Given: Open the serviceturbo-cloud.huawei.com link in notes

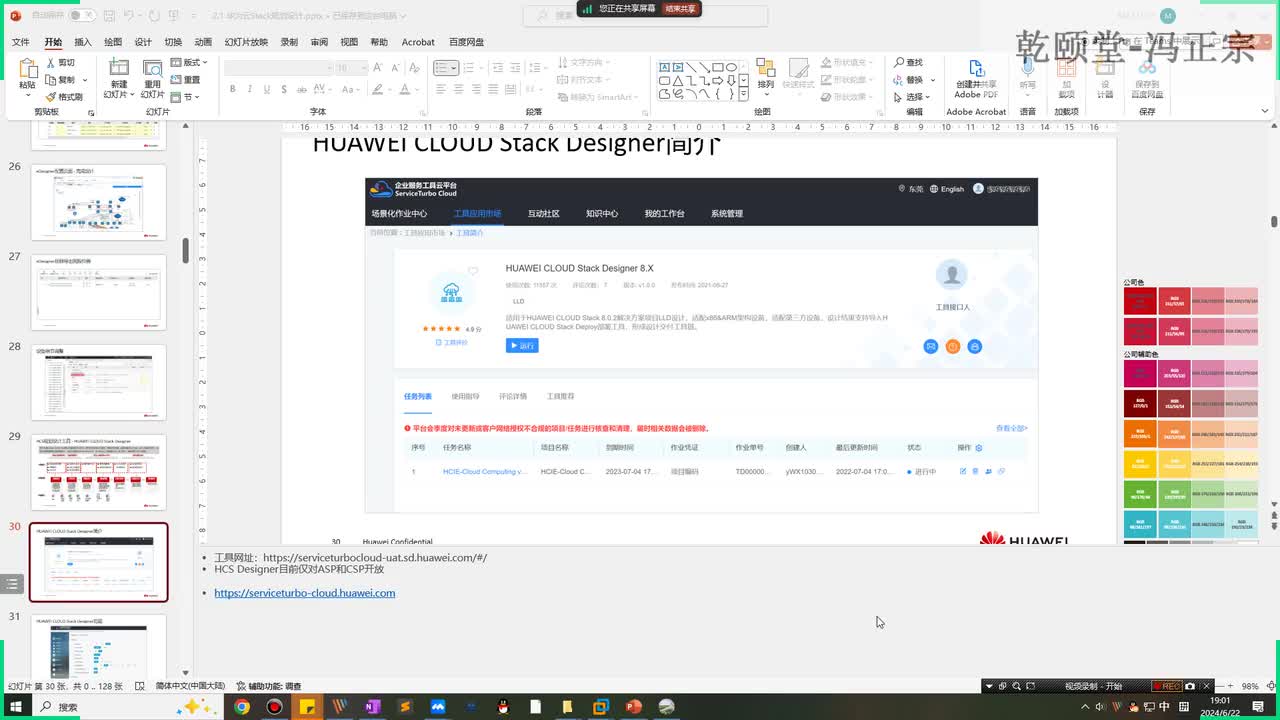Looking at the screenshot, I should 305,593.
